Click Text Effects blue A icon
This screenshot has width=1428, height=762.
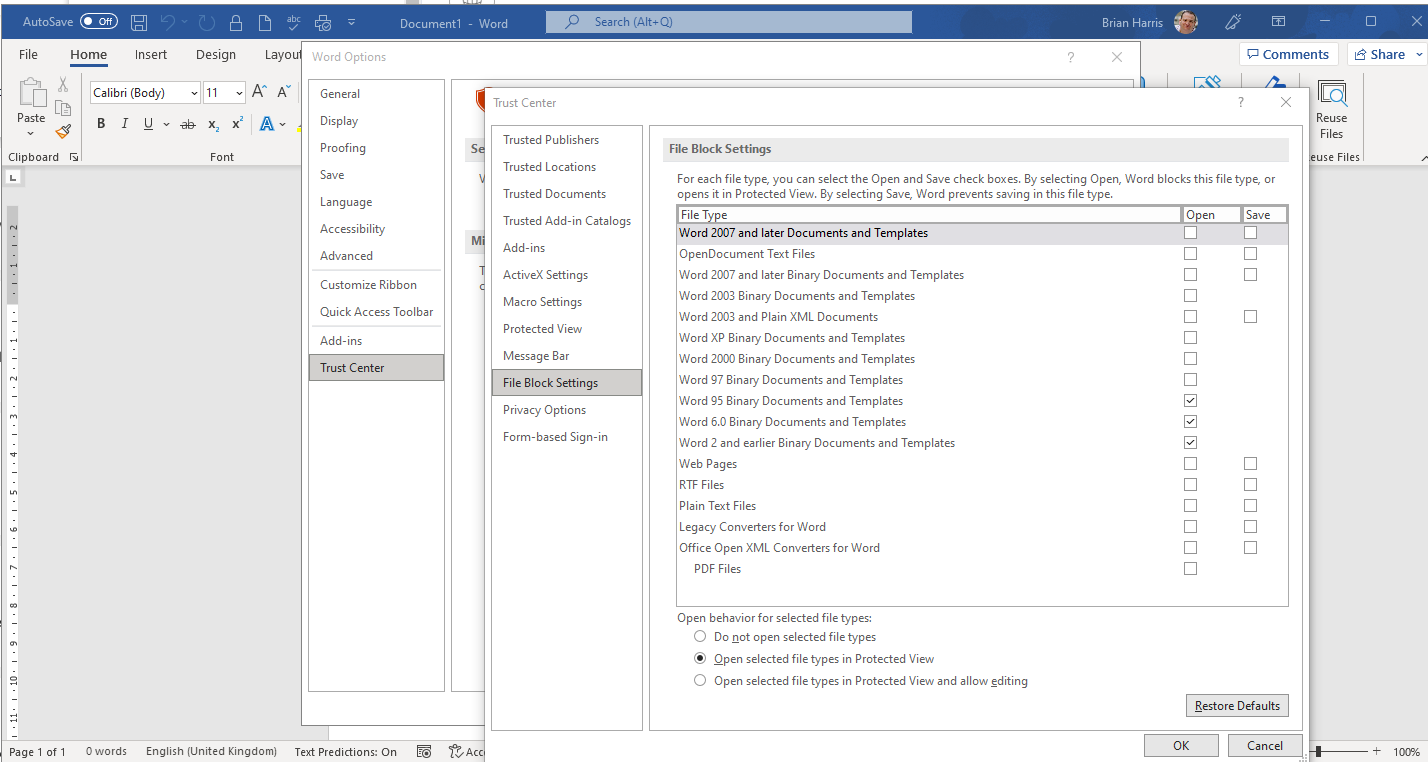tap(267, 124)
